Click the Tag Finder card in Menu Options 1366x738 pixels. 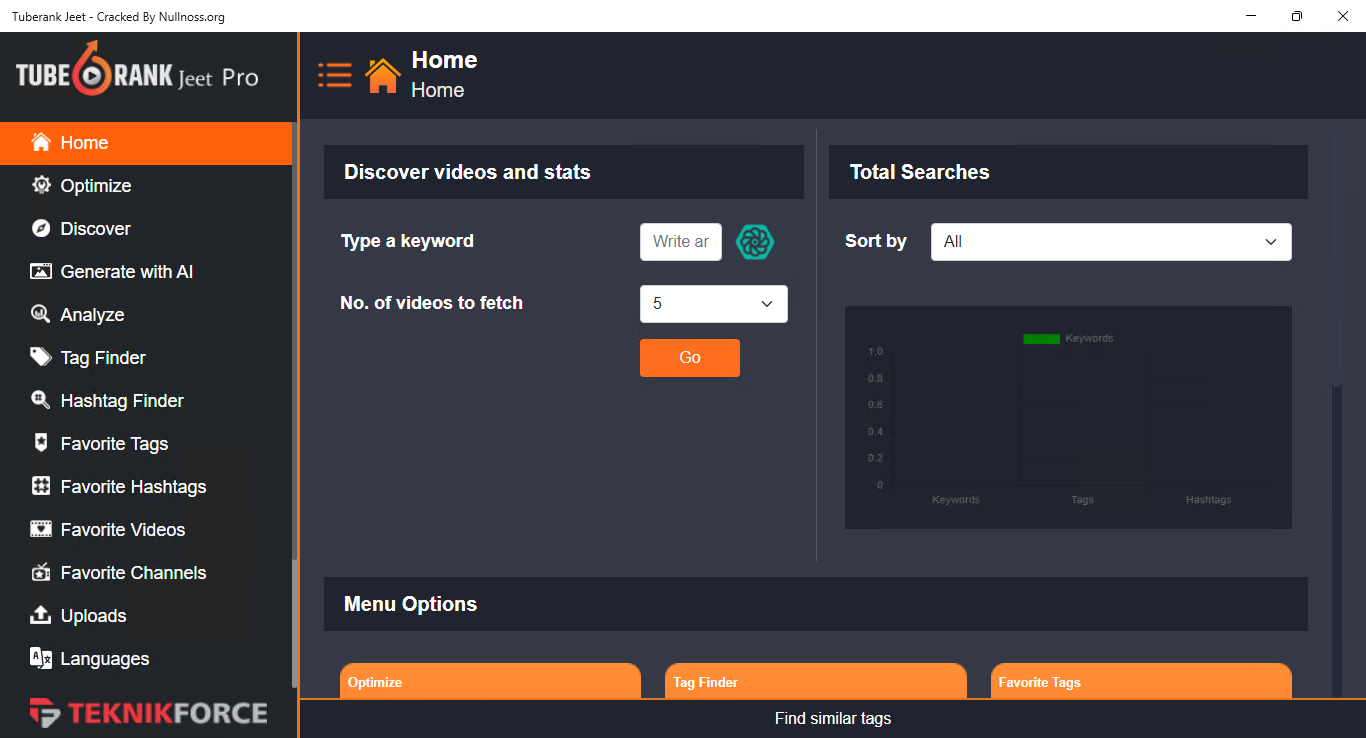(816, 681)
